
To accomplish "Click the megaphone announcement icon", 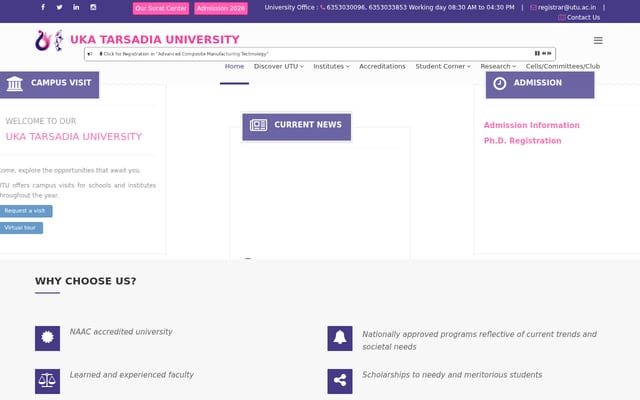I will point(90,54).
